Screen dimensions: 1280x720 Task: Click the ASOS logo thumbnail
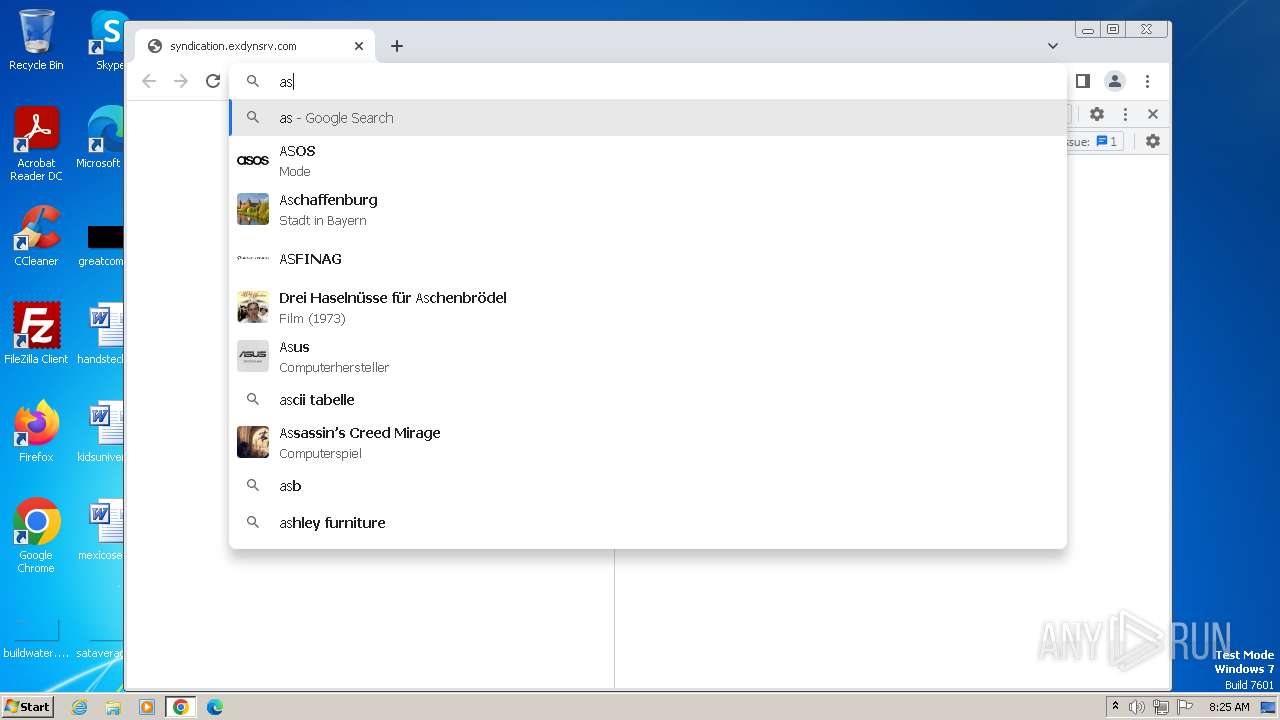coord(253,160)
